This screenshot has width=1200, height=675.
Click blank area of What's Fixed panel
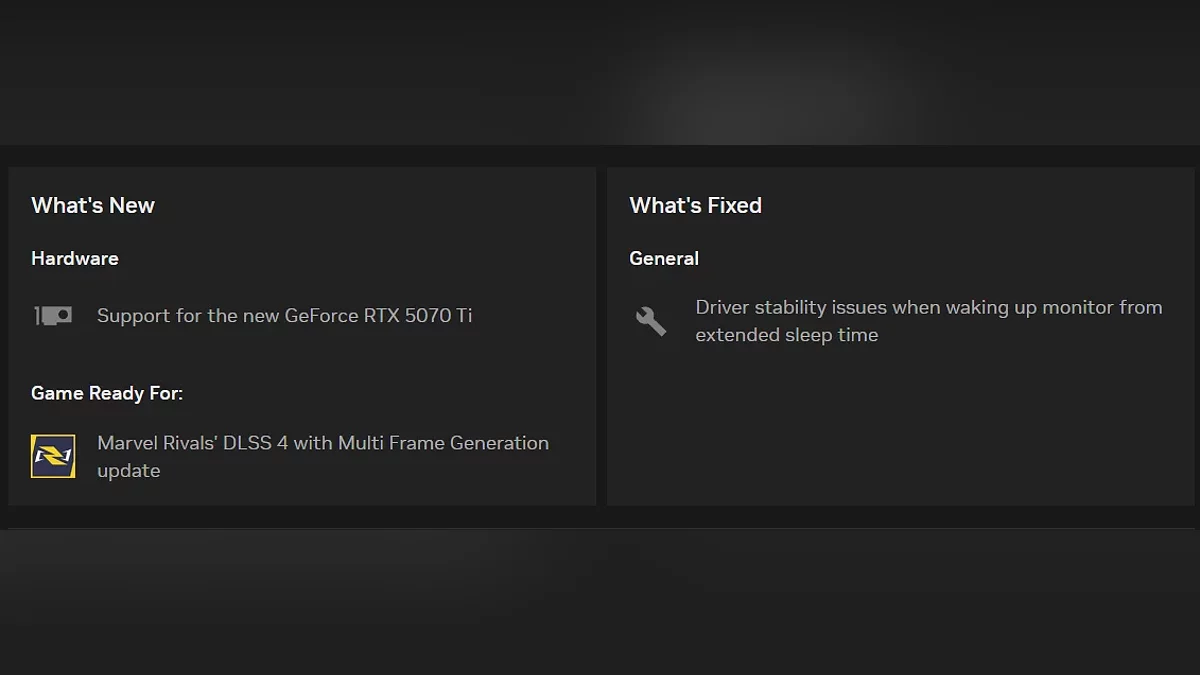tap(900, 430)
